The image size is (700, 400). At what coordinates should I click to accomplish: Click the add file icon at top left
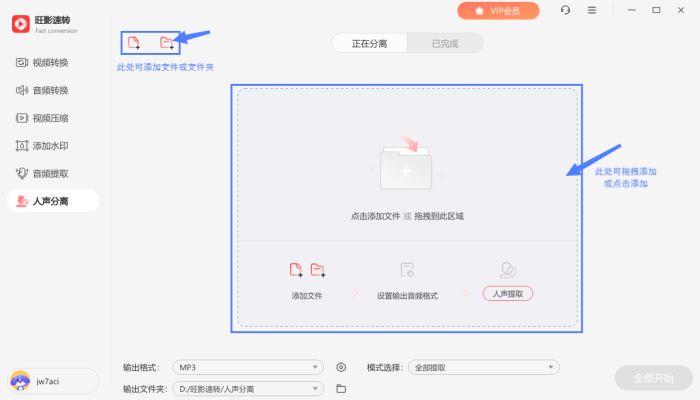134,43
